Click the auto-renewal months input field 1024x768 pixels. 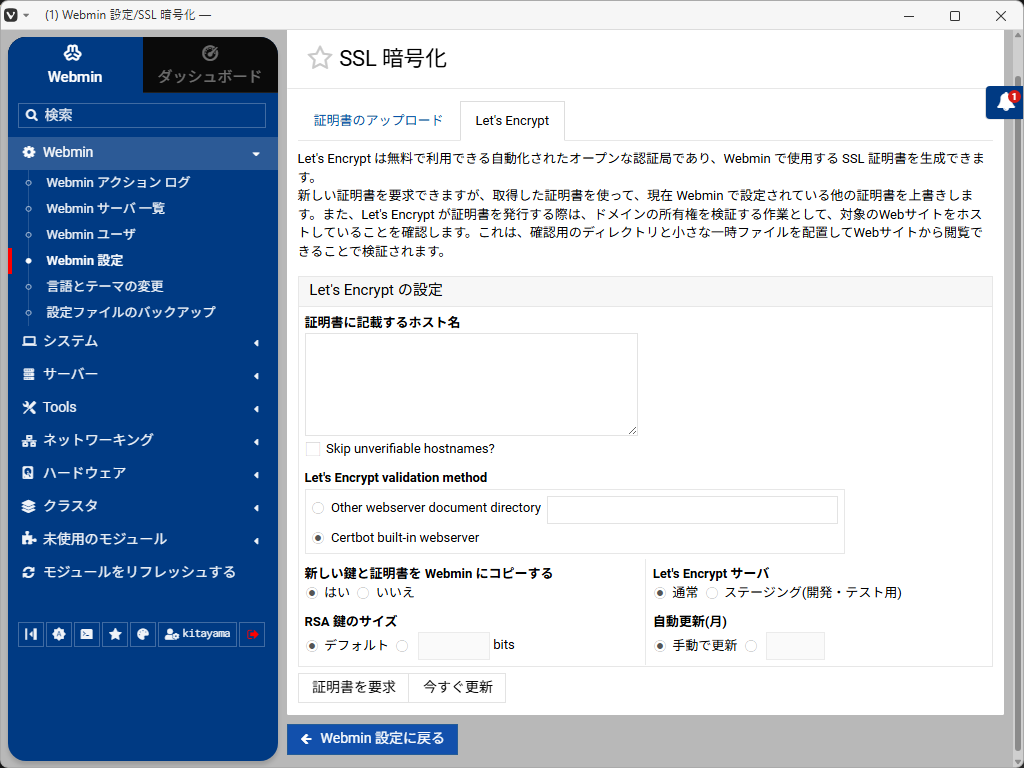click(x=795, y=645)
